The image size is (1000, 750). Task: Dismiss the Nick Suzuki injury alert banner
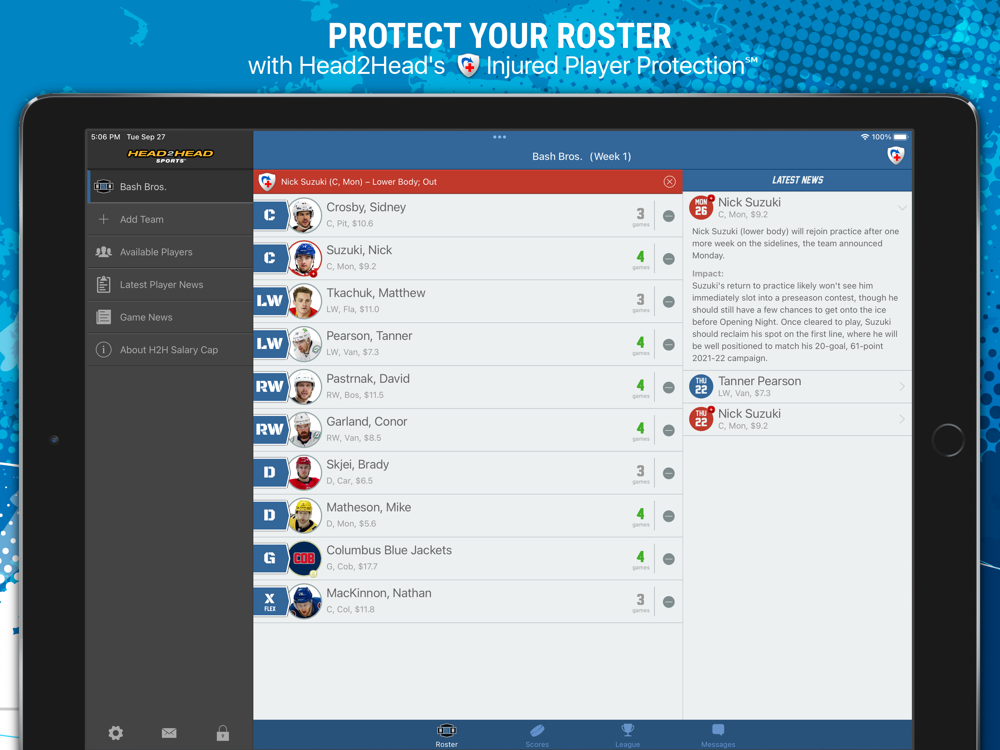669,182
